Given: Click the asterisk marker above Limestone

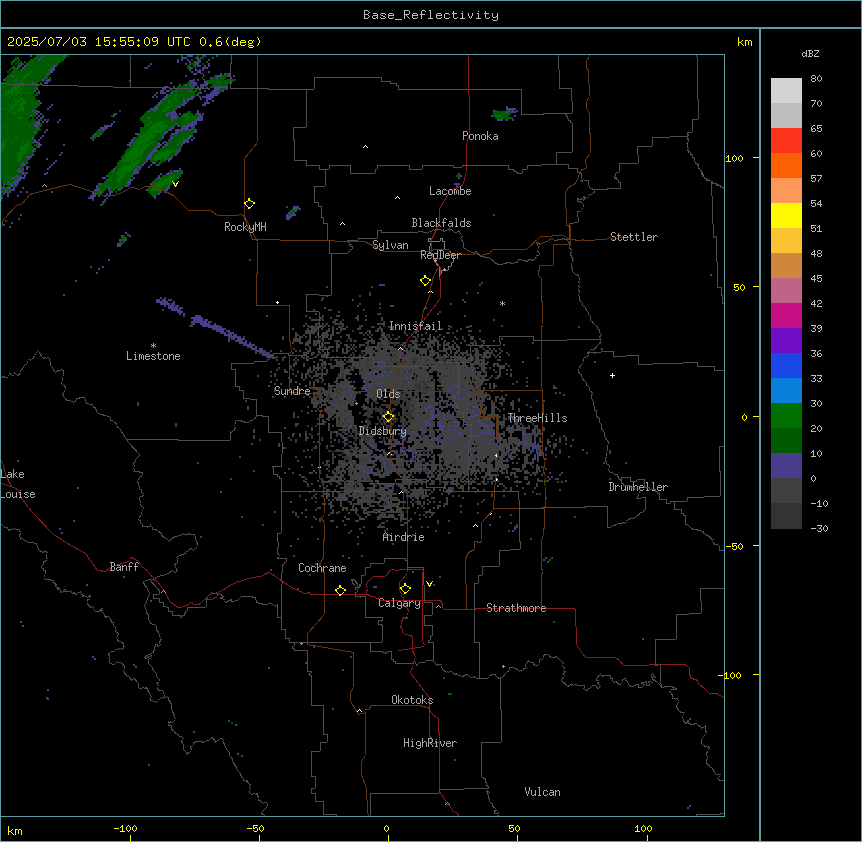Looking at the screenshot, I should click(153, 346).
